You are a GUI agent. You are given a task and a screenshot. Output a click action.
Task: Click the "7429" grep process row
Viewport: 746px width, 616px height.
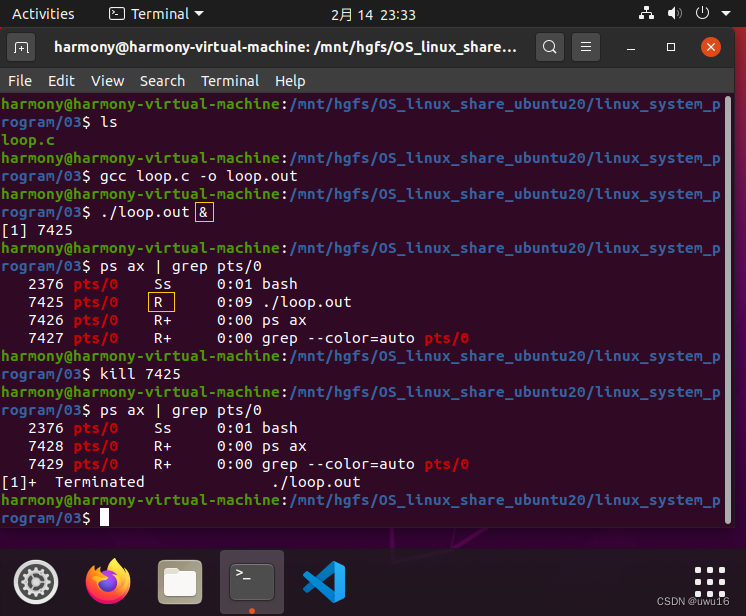[x=248, y=465]
